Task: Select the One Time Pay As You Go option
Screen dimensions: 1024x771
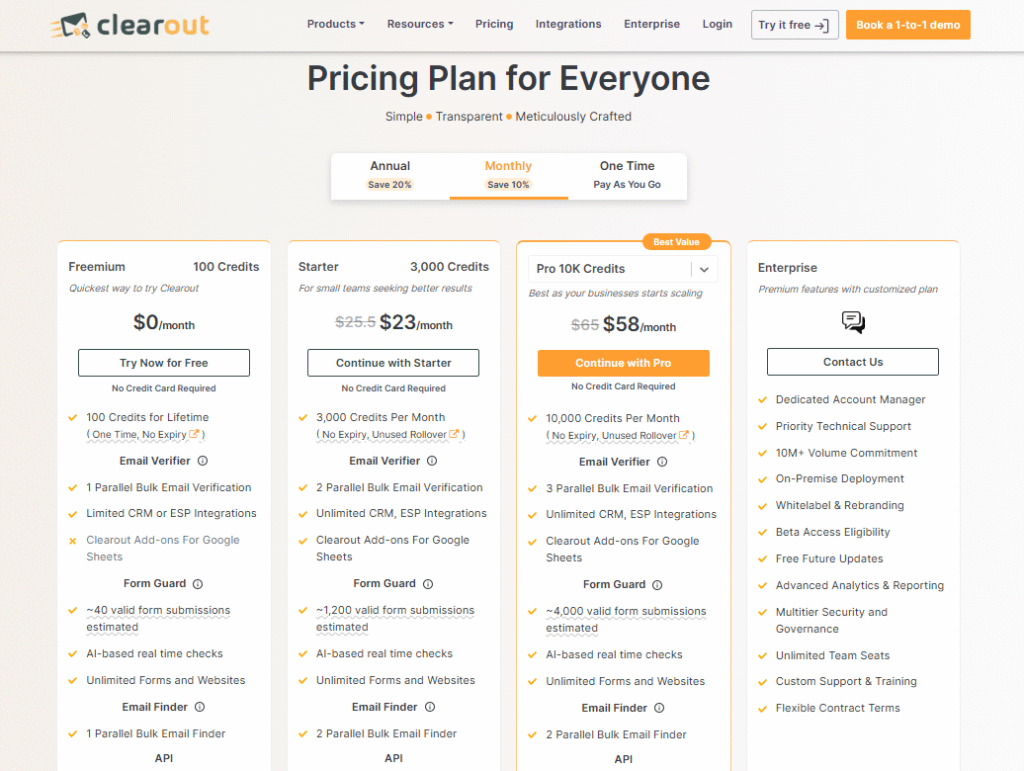Action: (626, 174)
